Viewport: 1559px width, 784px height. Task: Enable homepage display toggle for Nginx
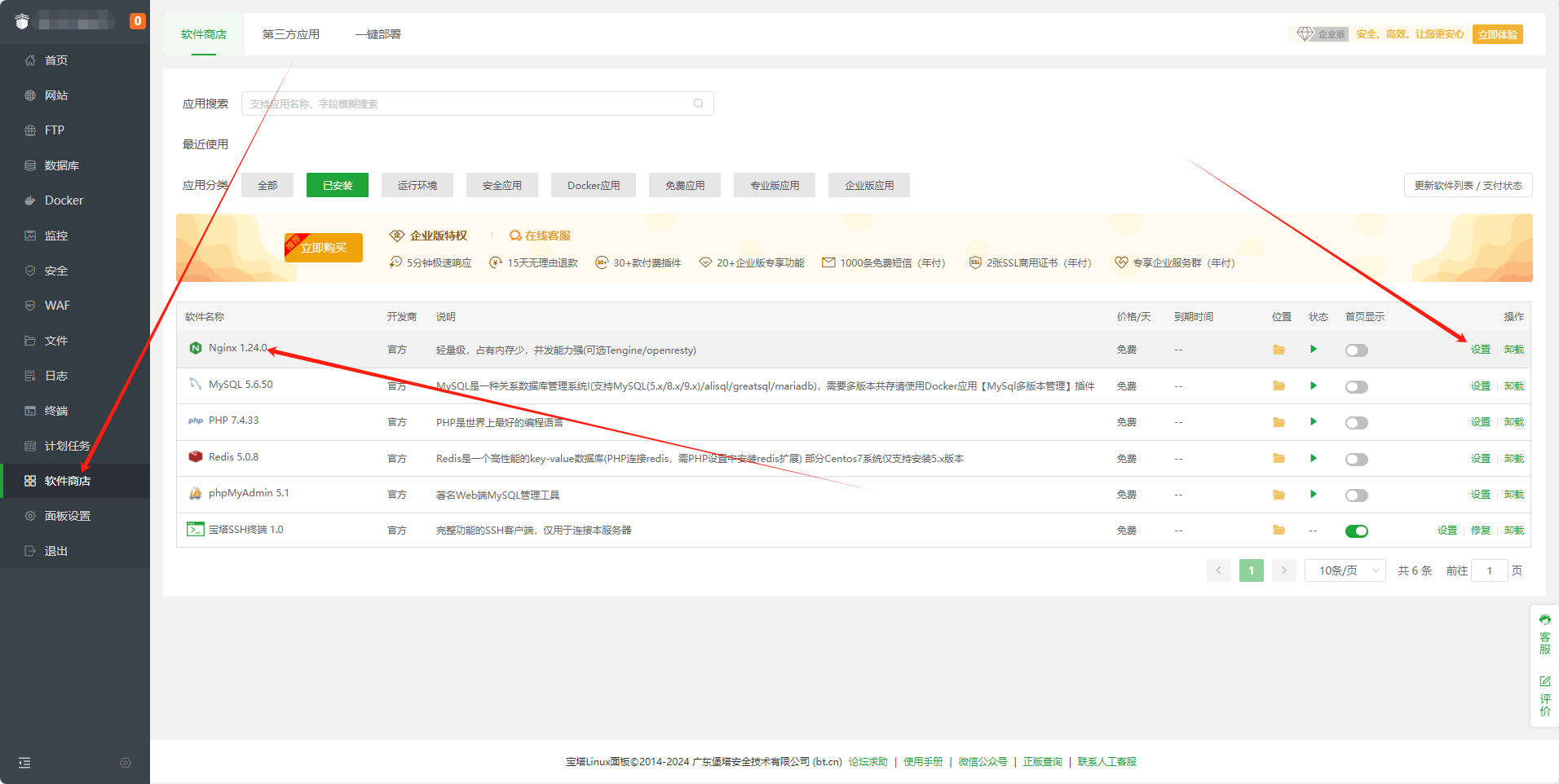coord(1356,350)
